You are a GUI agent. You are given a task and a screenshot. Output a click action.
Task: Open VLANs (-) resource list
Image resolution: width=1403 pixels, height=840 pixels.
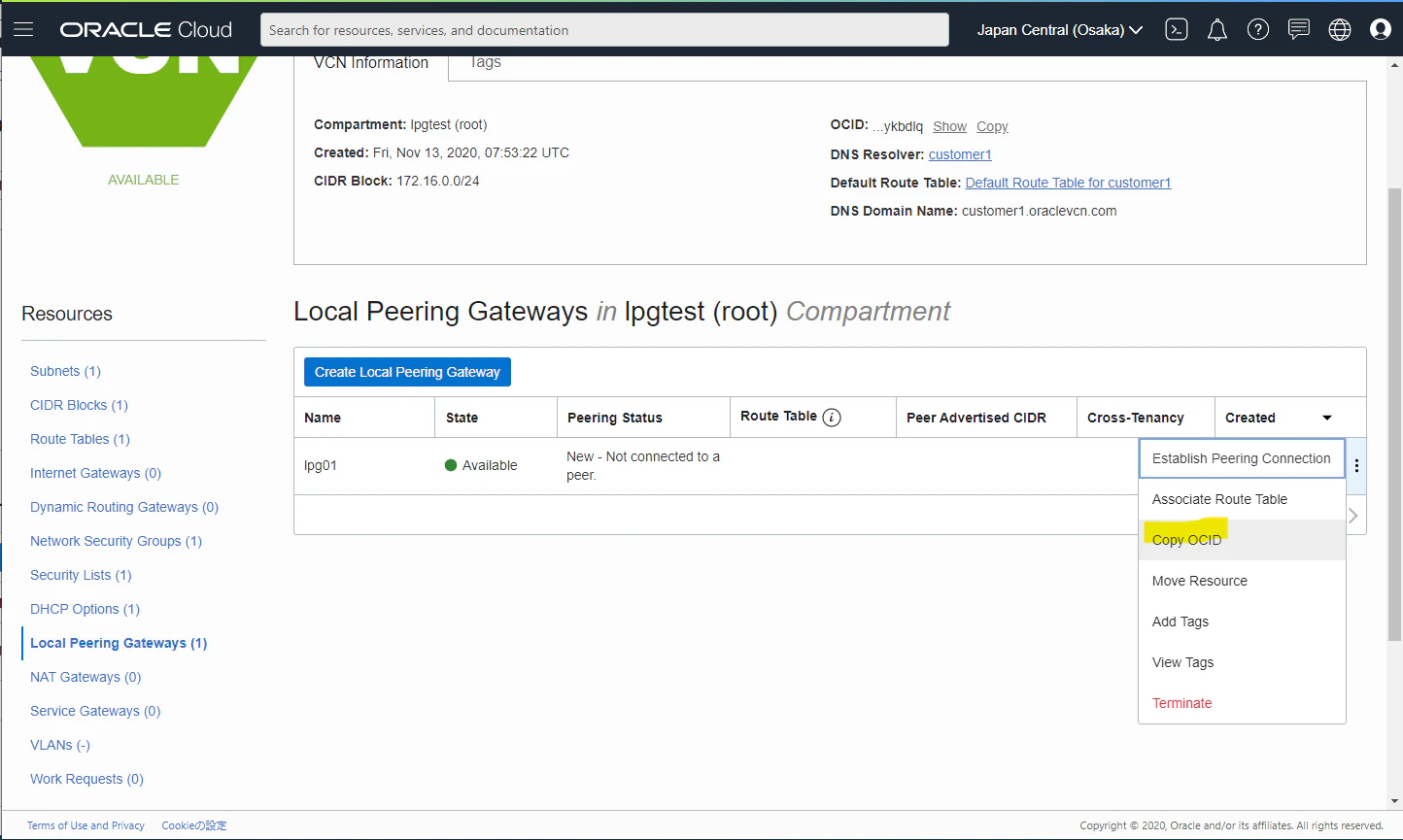[x=60, y=745]
